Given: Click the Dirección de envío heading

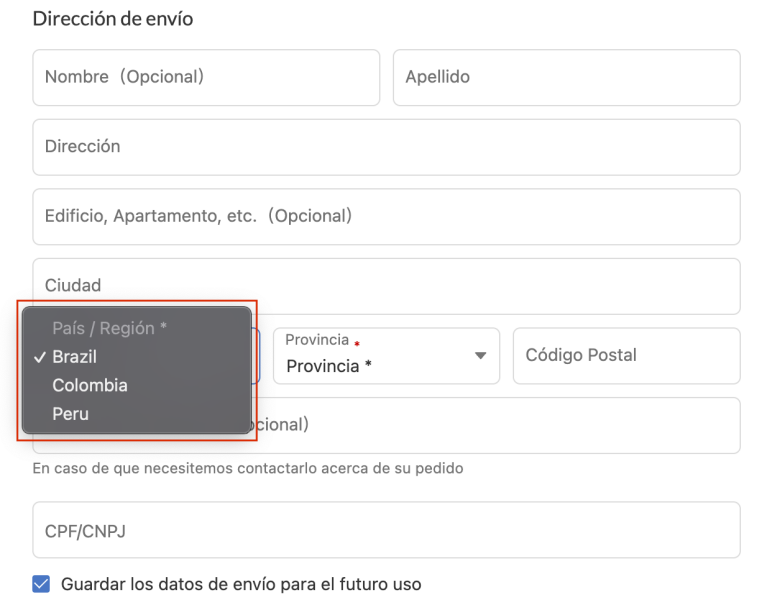Looking at the screenshot, I should [x=113, y=19].
